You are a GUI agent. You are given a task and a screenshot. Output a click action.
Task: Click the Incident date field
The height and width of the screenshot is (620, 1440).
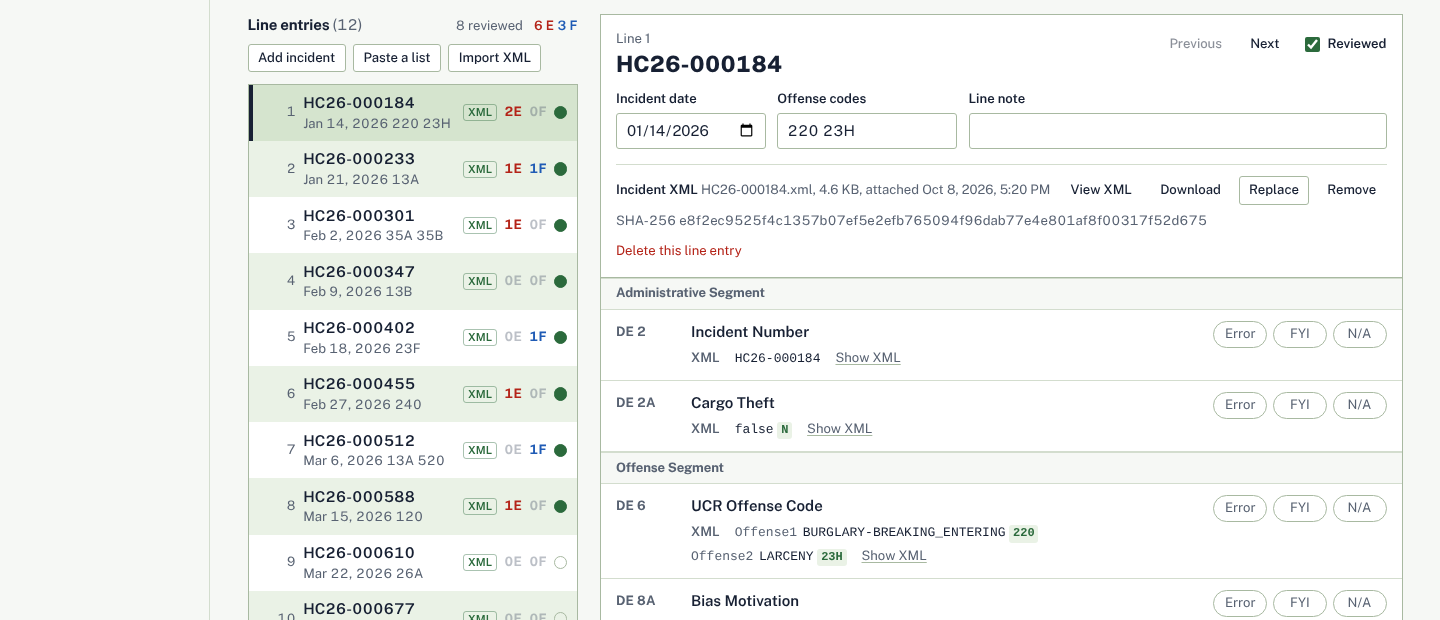691,131
